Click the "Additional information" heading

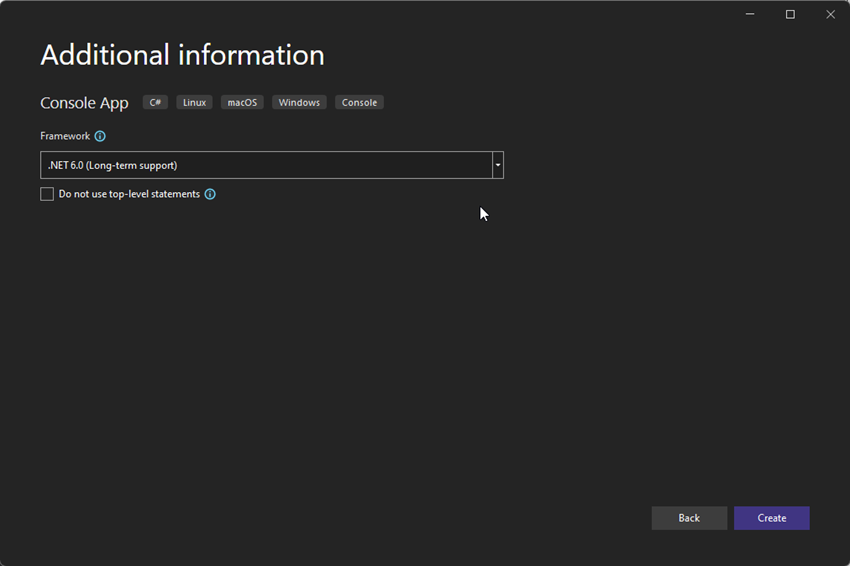point(182,55)
